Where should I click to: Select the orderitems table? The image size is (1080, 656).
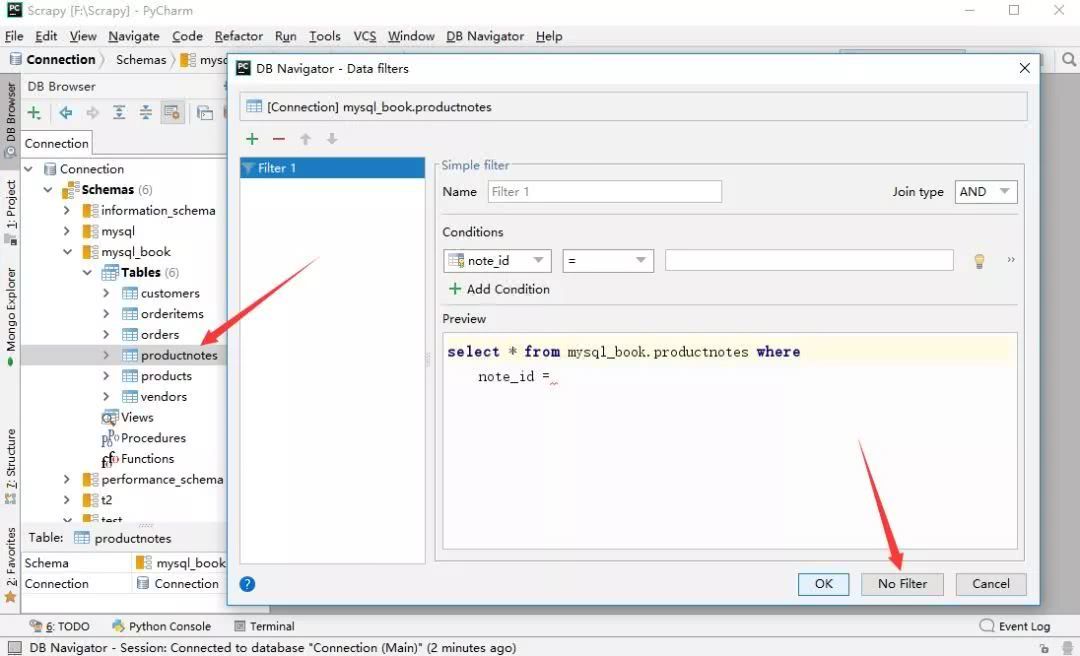[x=172, y=314]
